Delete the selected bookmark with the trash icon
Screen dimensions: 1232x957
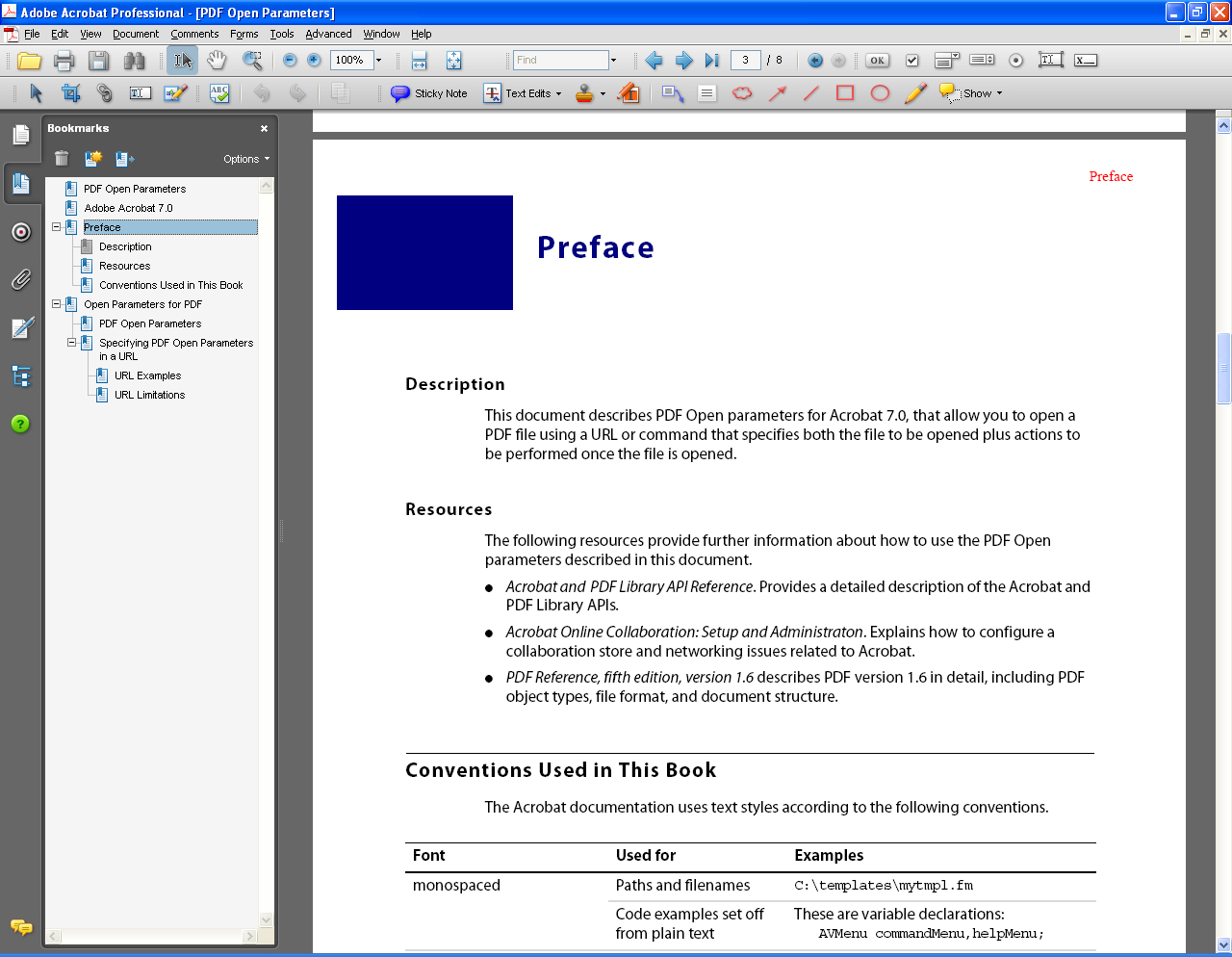pyautogui.click(x=61, y=159)
